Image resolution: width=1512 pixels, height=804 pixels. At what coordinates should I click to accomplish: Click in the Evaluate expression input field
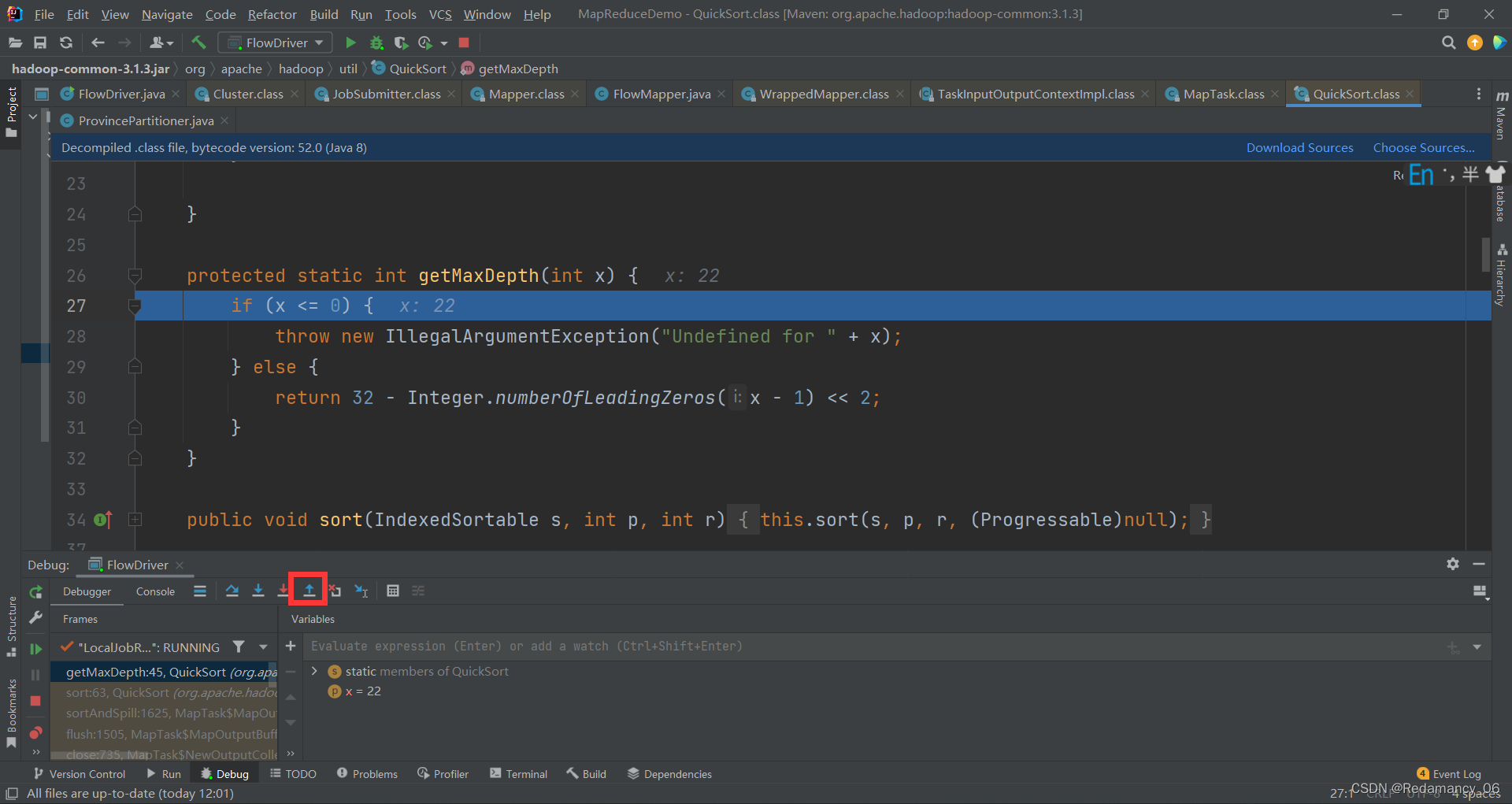pos(874,647)
